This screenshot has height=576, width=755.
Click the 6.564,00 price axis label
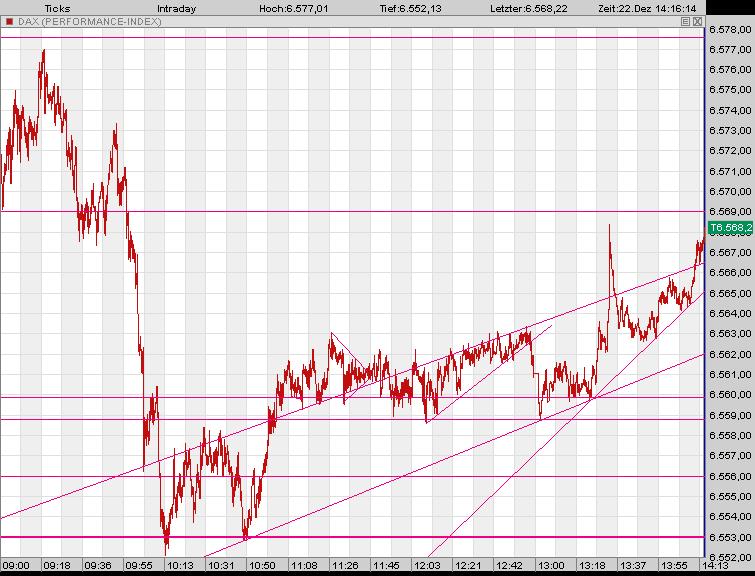coord(731,314)
